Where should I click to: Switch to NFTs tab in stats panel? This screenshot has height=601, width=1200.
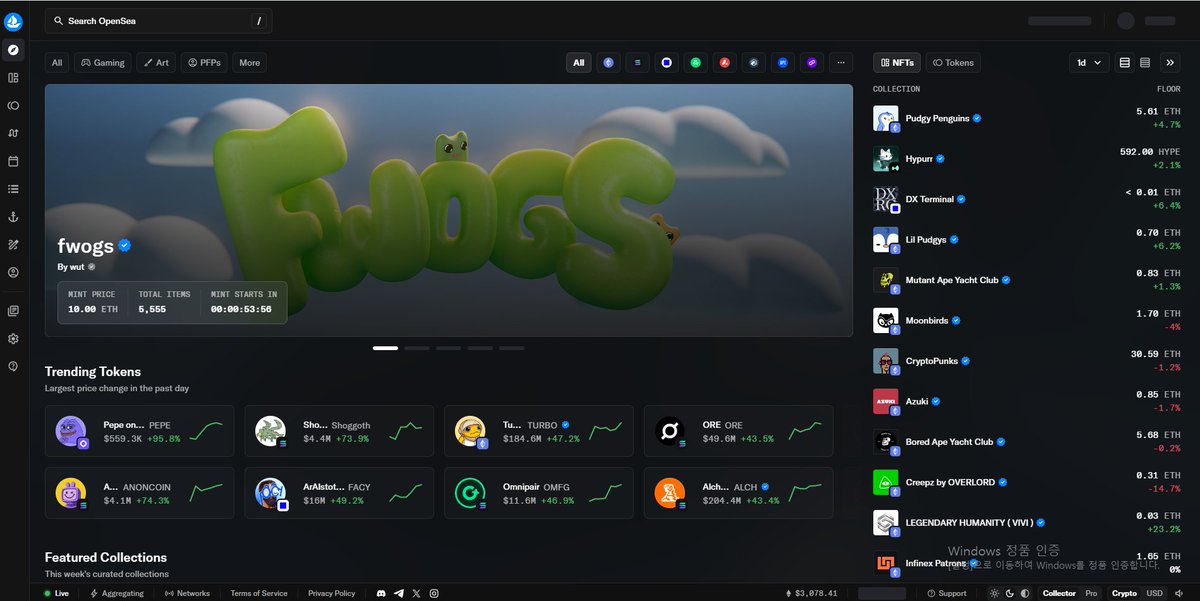click(897, 62)
